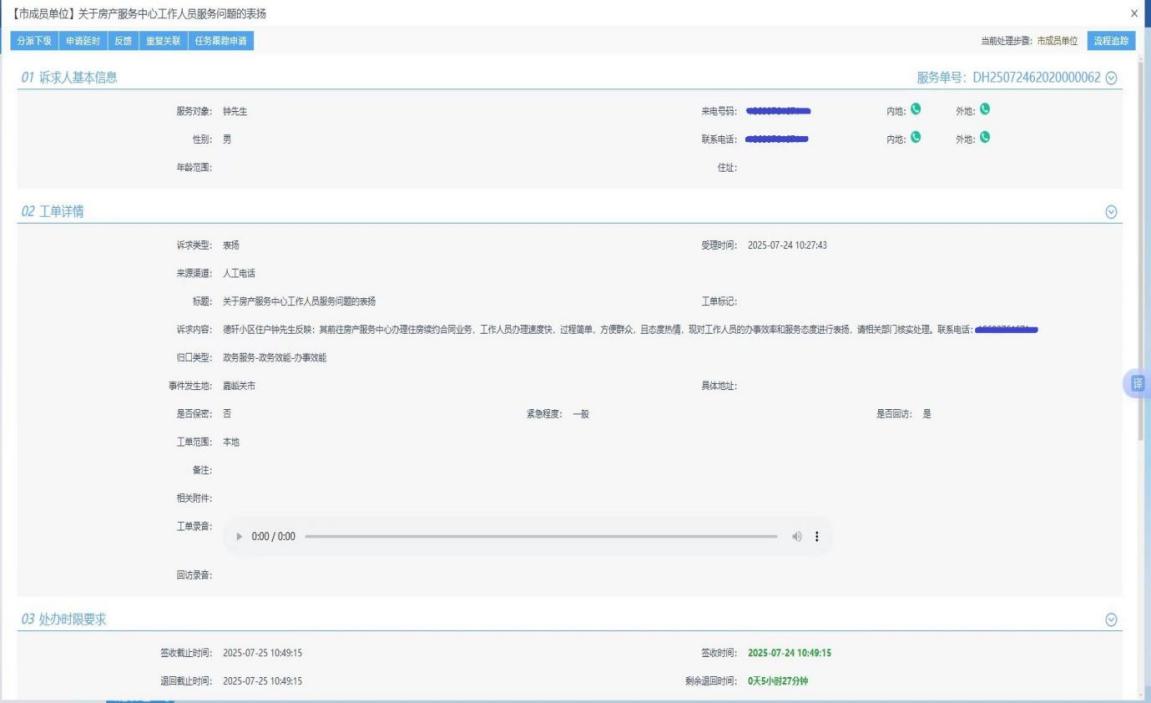The image size is (1151, 703).
Task: Open 流程追踪 process tracking
Action: tap(1111, 41)
